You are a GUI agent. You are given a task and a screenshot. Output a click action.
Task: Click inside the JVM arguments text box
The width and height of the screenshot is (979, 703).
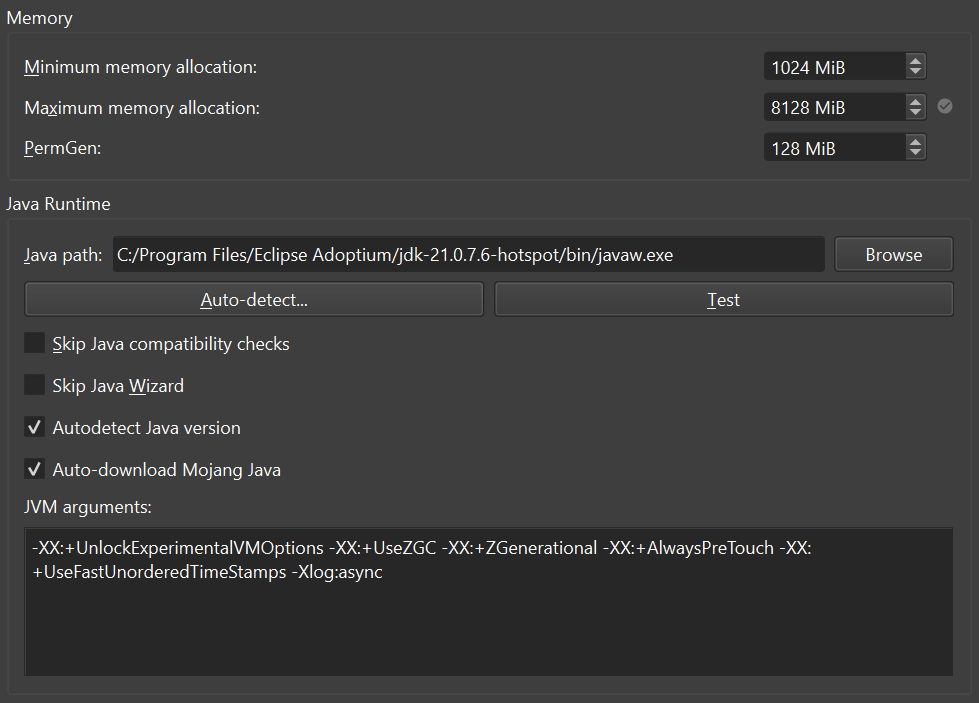(488, 602)
